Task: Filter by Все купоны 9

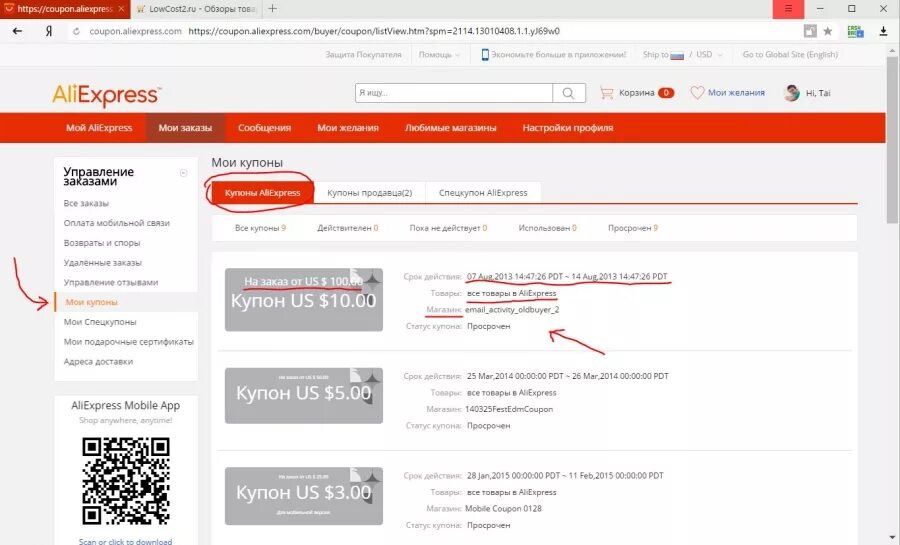Action: [260, 228]
